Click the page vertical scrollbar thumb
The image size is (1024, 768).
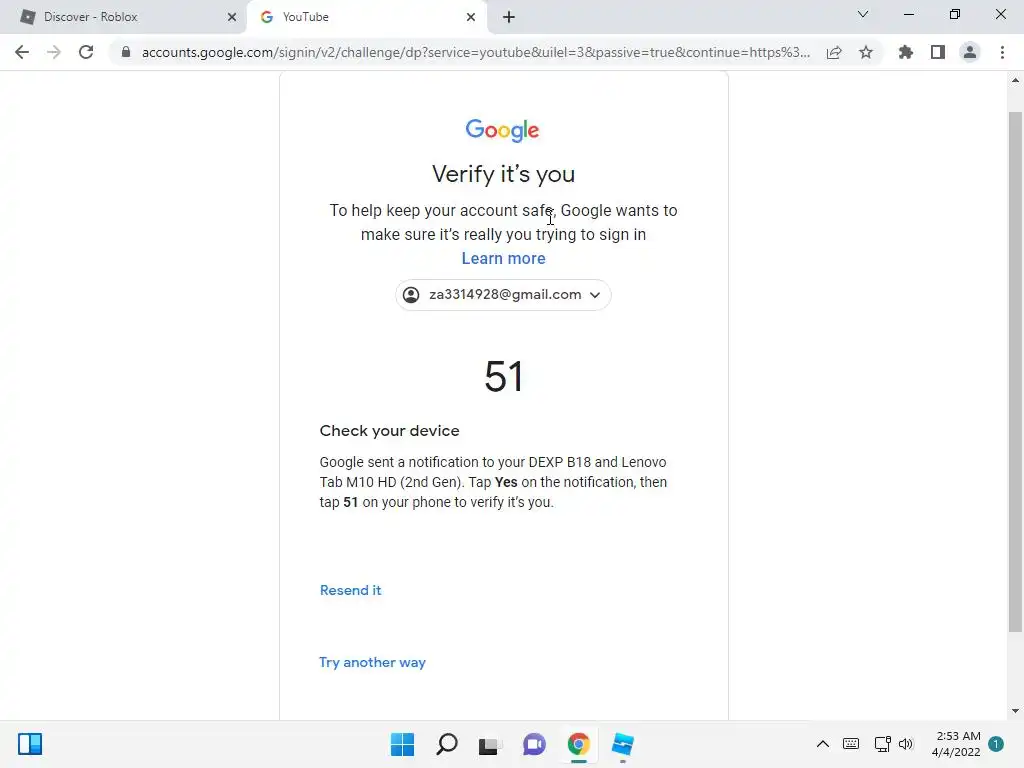click(1015, 372)
